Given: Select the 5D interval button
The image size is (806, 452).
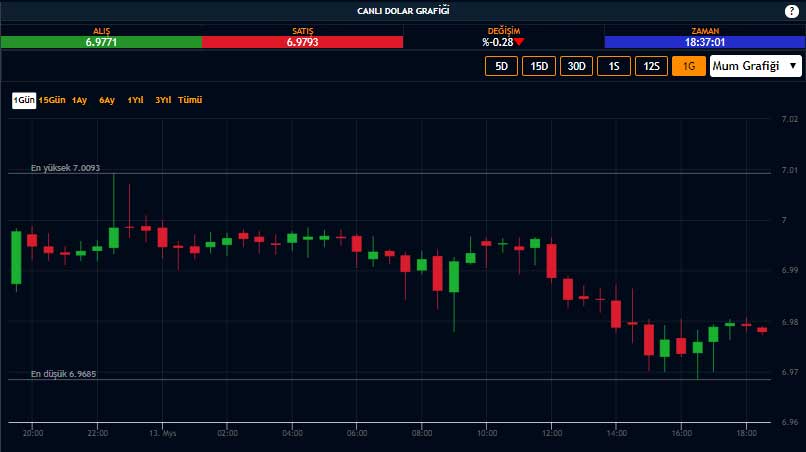Looking at the screenshot, I should click(501, 66).
